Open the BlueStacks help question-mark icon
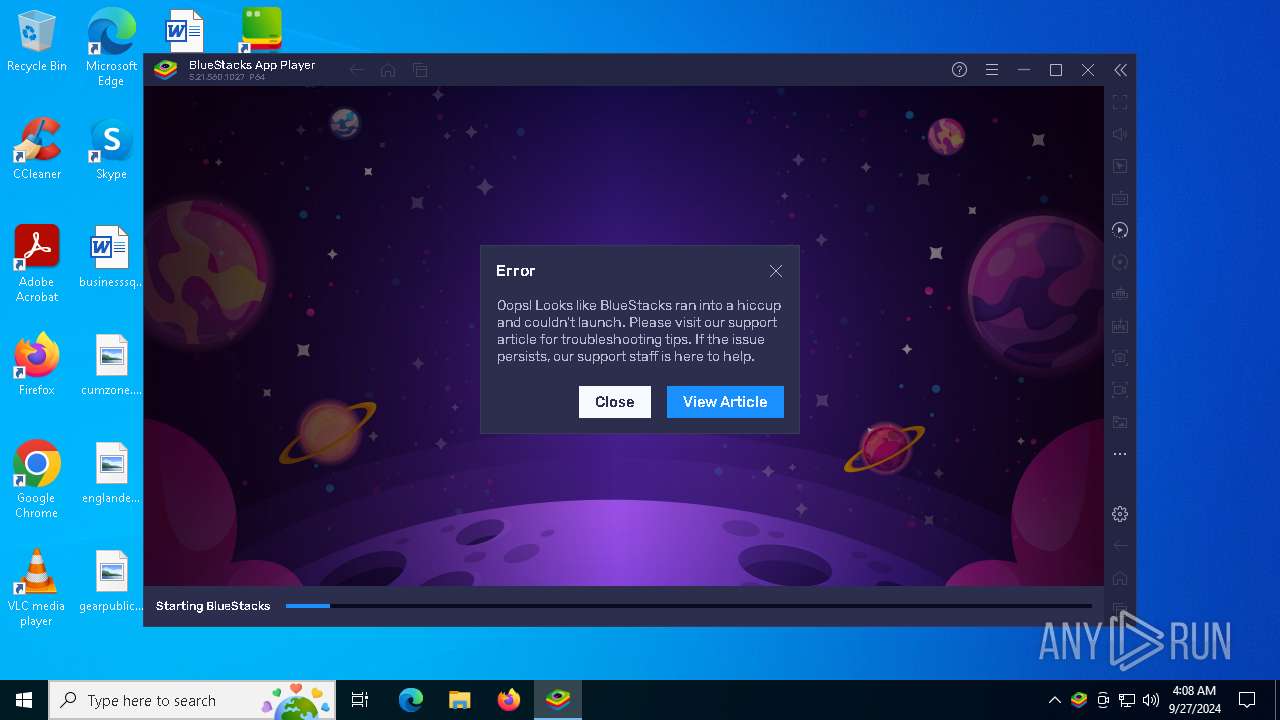 (x=959, y=70)
